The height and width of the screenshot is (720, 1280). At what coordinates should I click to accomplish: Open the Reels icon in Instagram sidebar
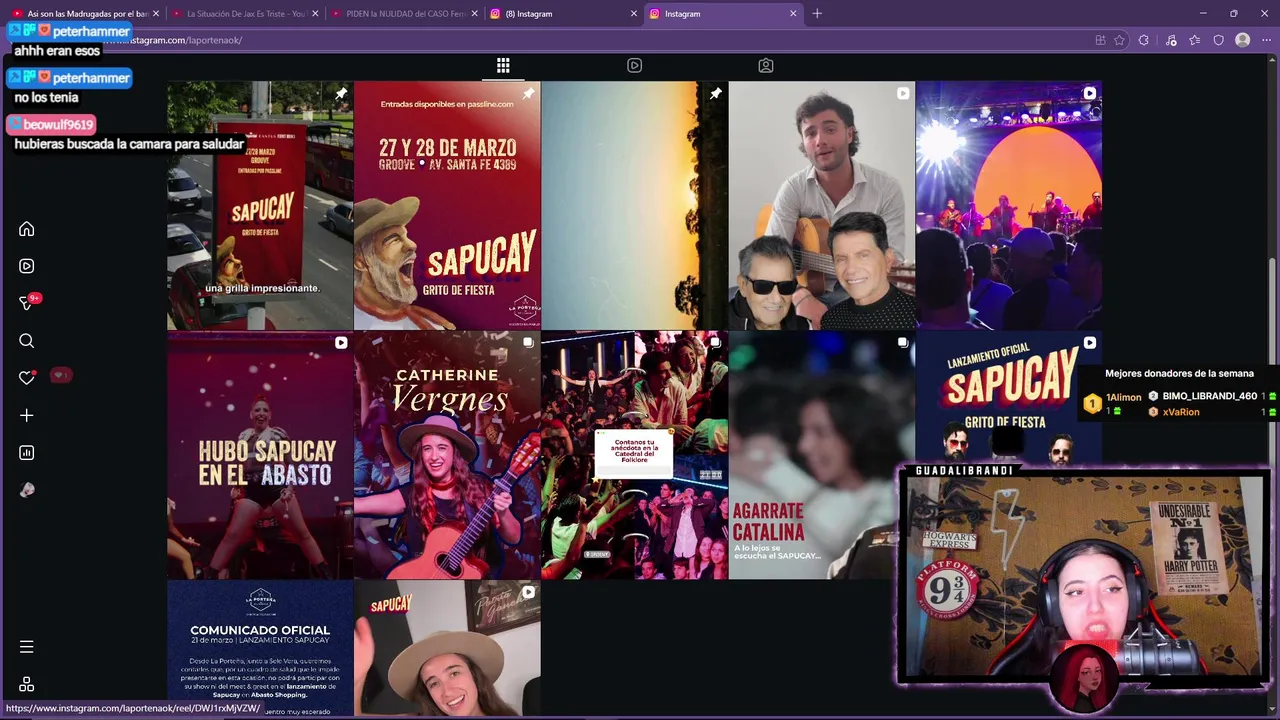pos(27,266)
